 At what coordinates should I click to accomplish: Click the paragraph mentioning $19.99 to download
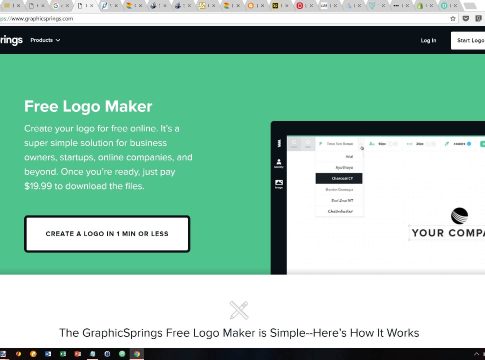(x=108, y=157)
